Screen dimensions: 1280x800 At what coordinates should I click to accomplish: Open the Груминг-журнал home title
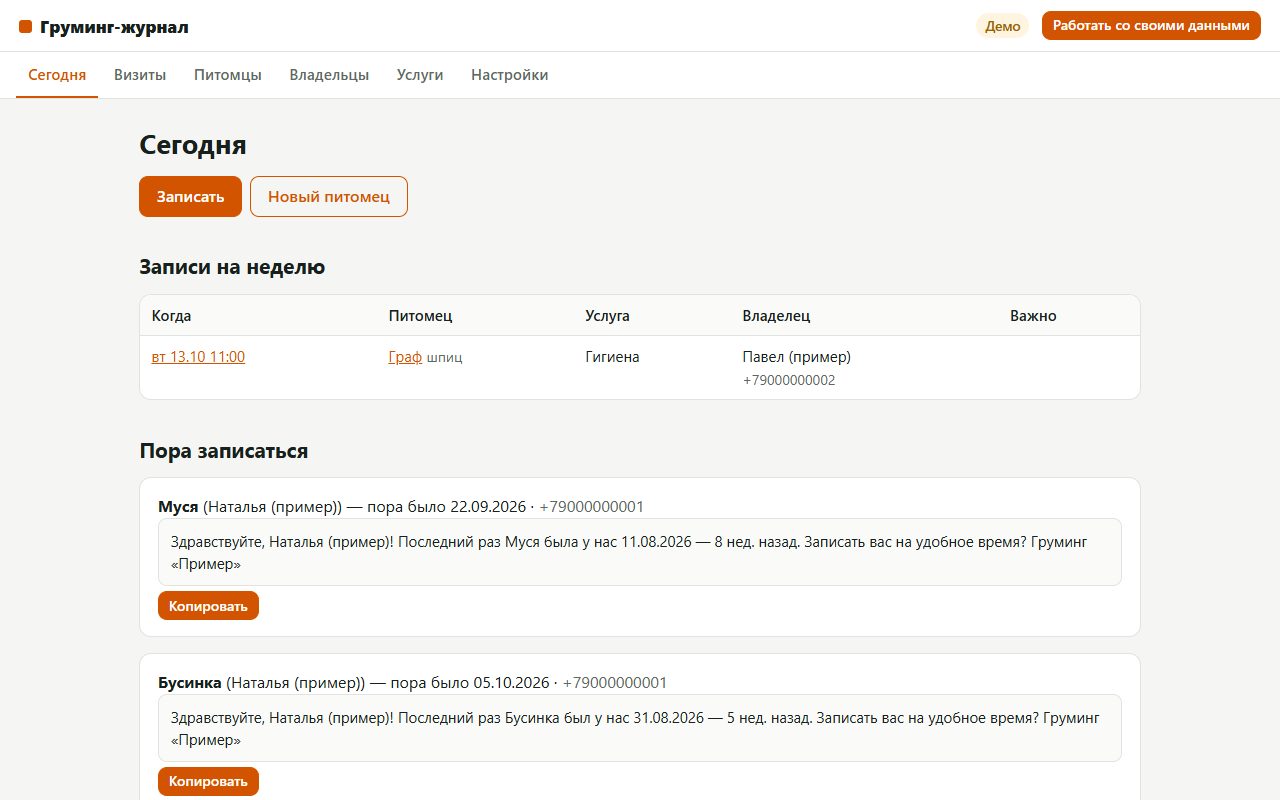(x=114, y=27)
